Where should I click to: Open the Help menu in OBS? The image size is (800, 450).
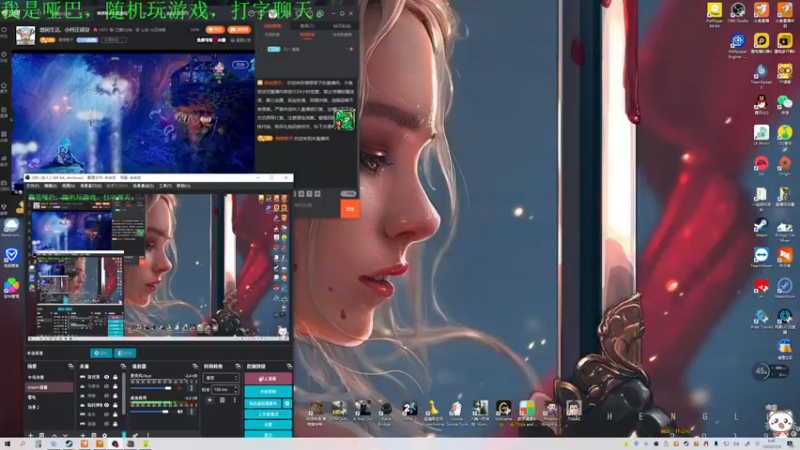[x=184, y=186]
